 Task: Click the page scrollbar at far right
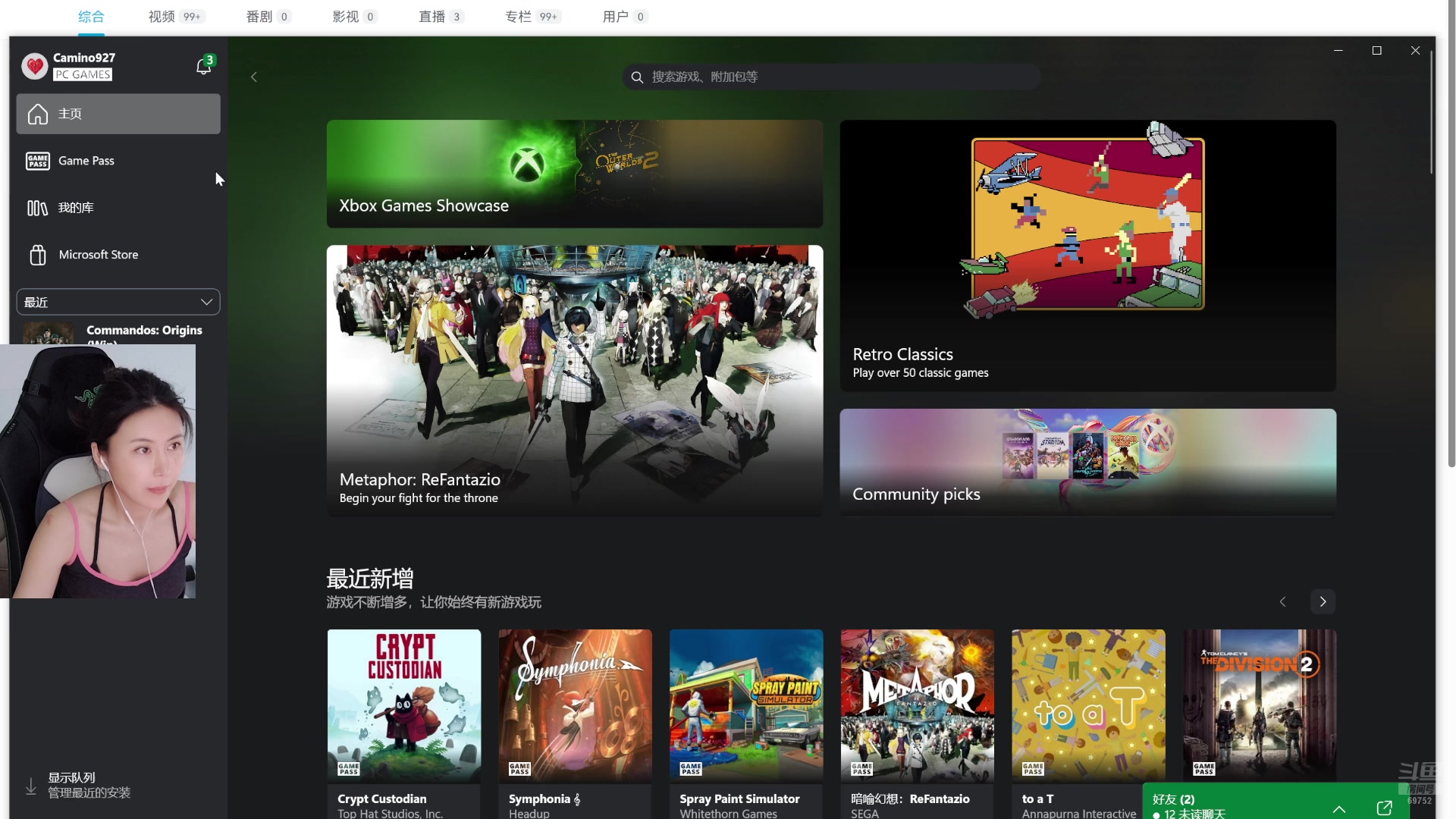coord(1451,234)
